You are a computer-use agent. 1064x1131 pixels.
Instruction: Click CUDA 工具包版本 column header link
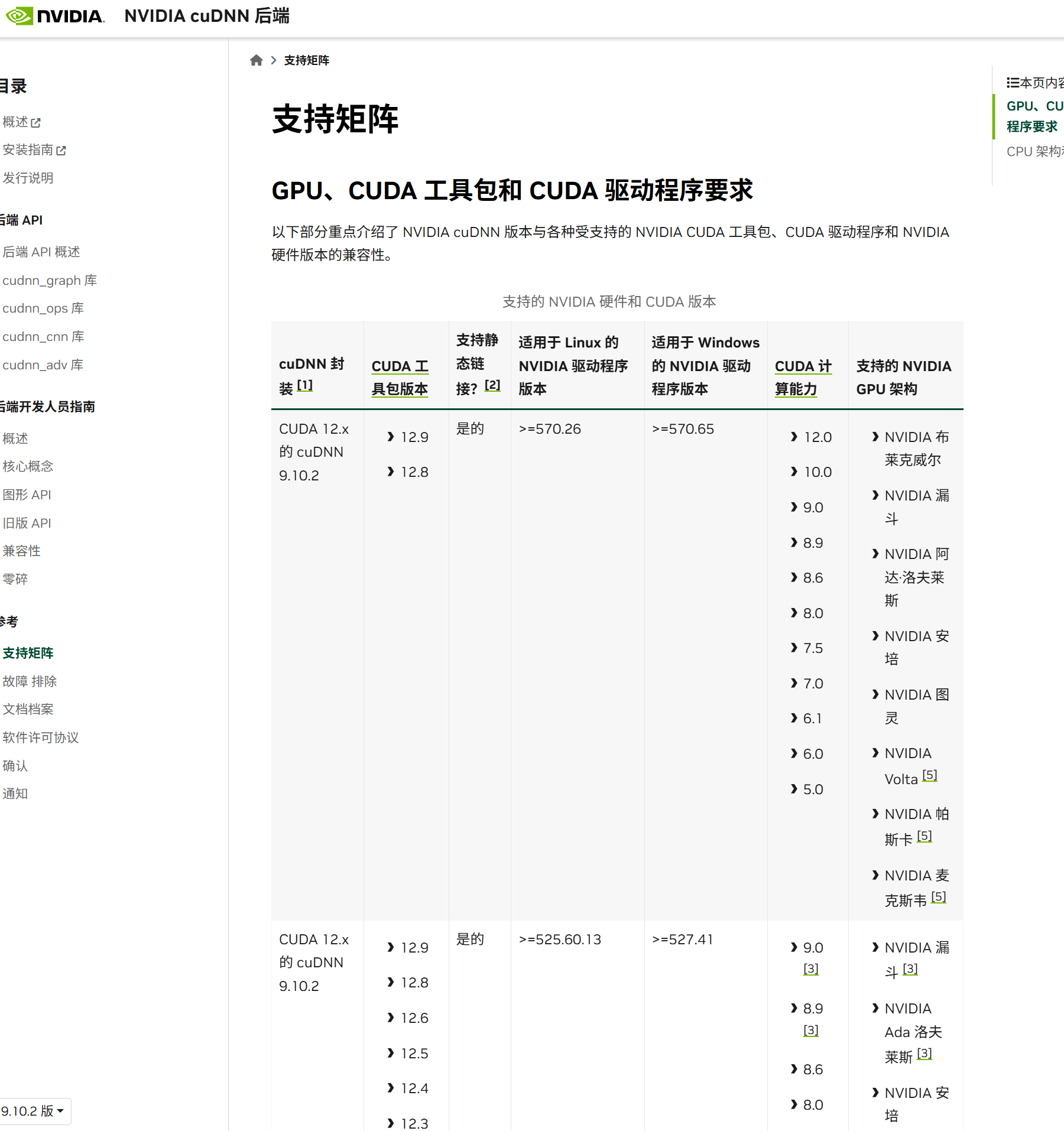click(x=400, y=378)
